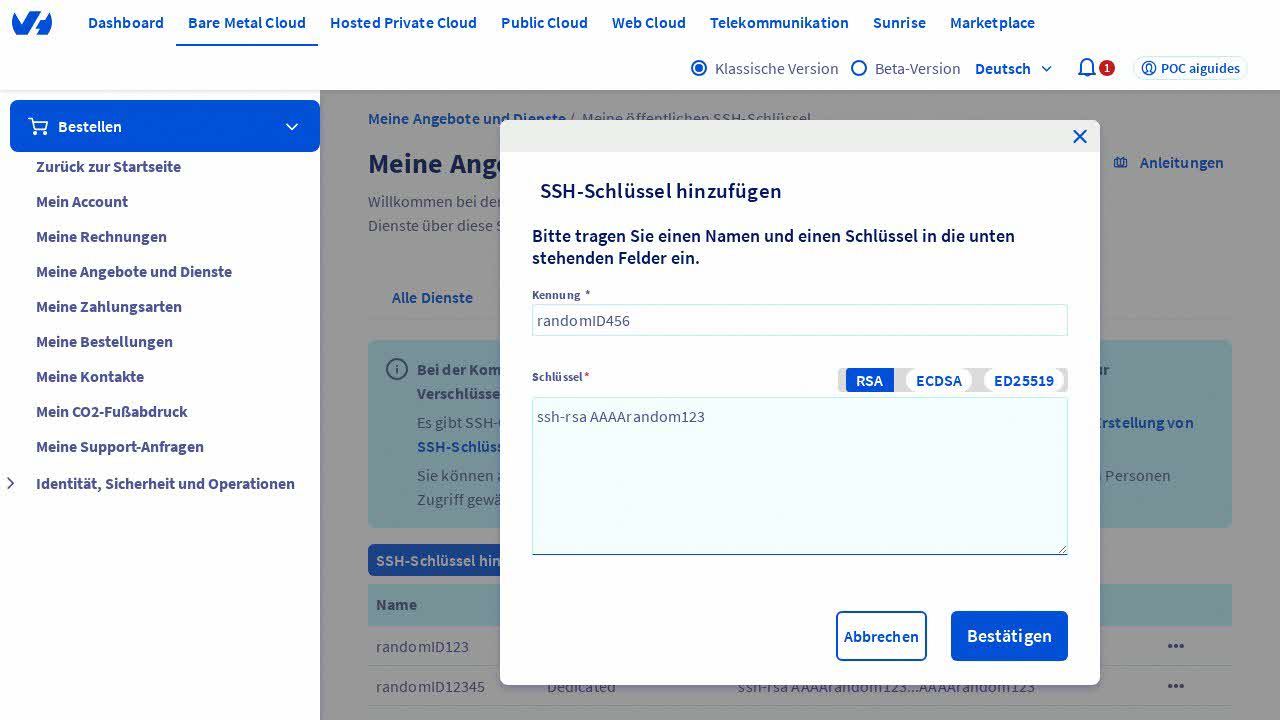Open the Bare Metal Cloud menu
The height and width of the screenshot is (720, 1280).
pos(247,22)
